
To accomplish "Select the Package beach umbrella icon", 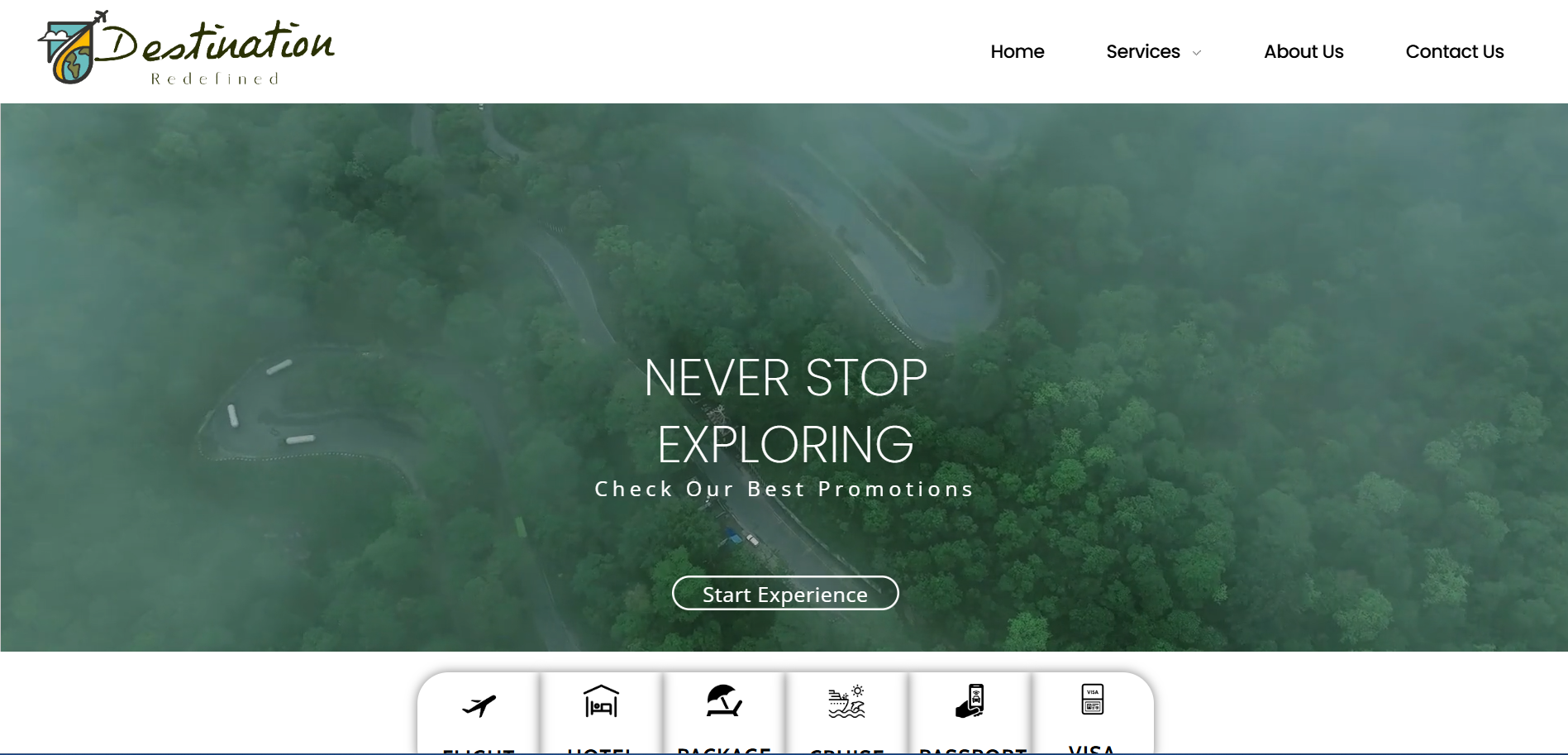I will pos(723,700).
